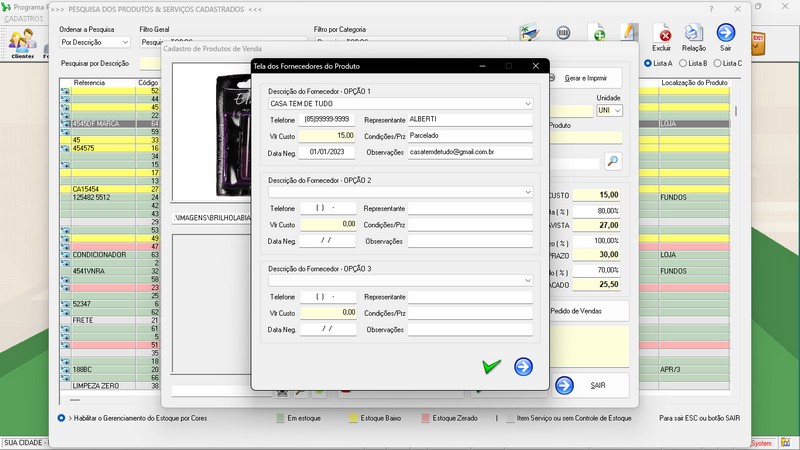Click the Excluir delete icon
This screenshot has height=450, width=800.
pos(661,35)
